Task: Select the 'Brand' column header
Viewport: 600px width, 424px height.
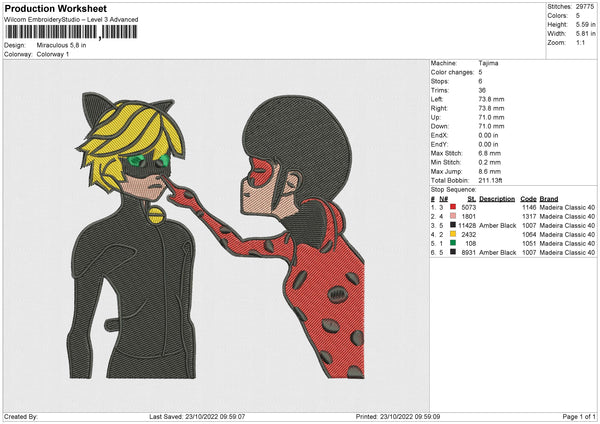Action: 549,199
